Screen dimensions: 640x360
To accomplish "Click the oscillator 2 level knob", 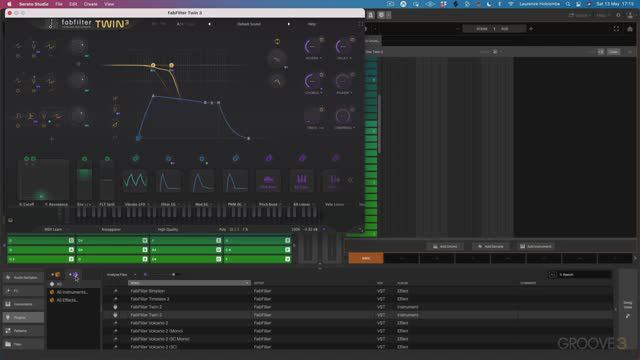I will click(79, 80).
